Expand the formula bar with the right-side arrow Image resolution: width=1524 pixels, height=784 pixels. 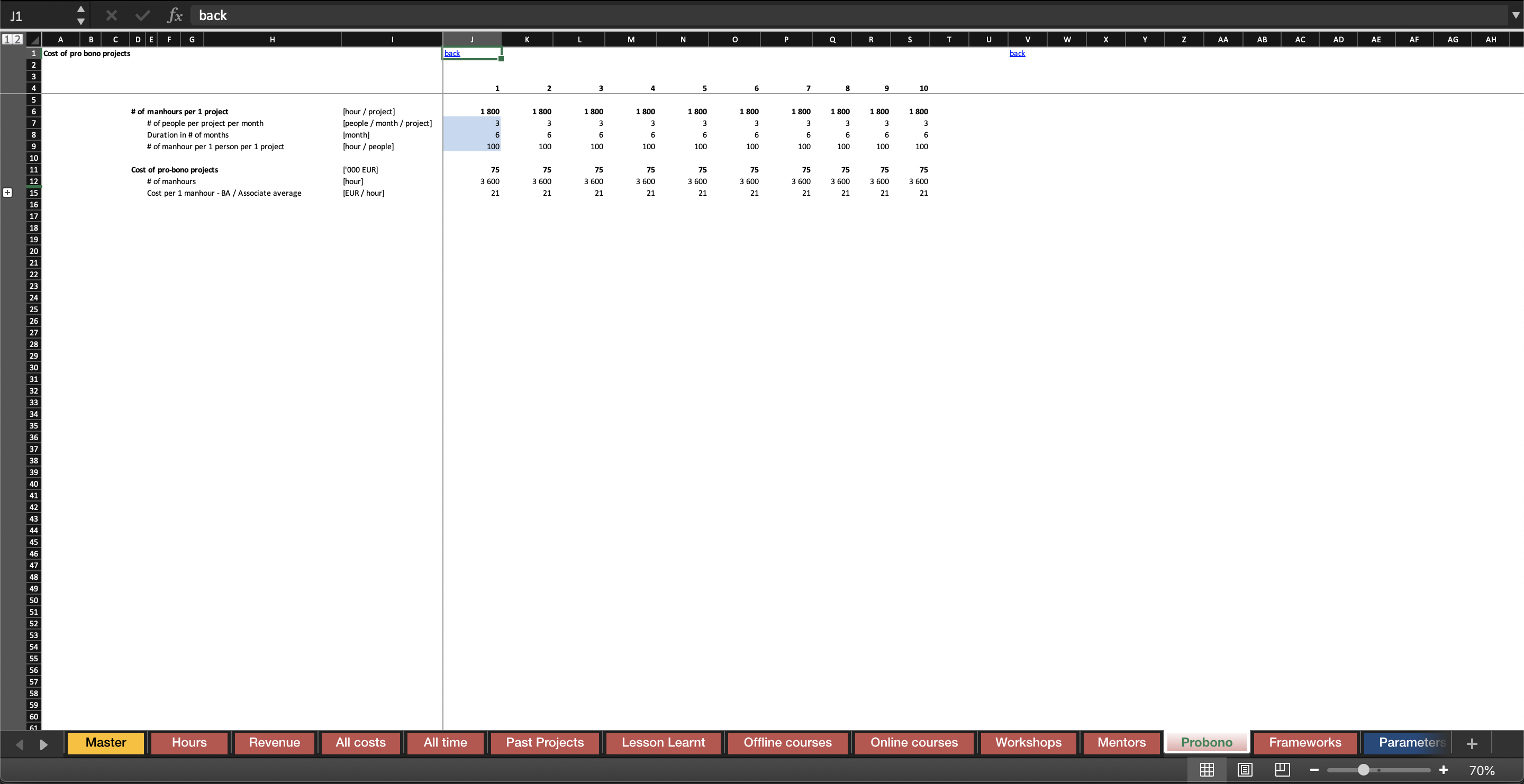1516,15
